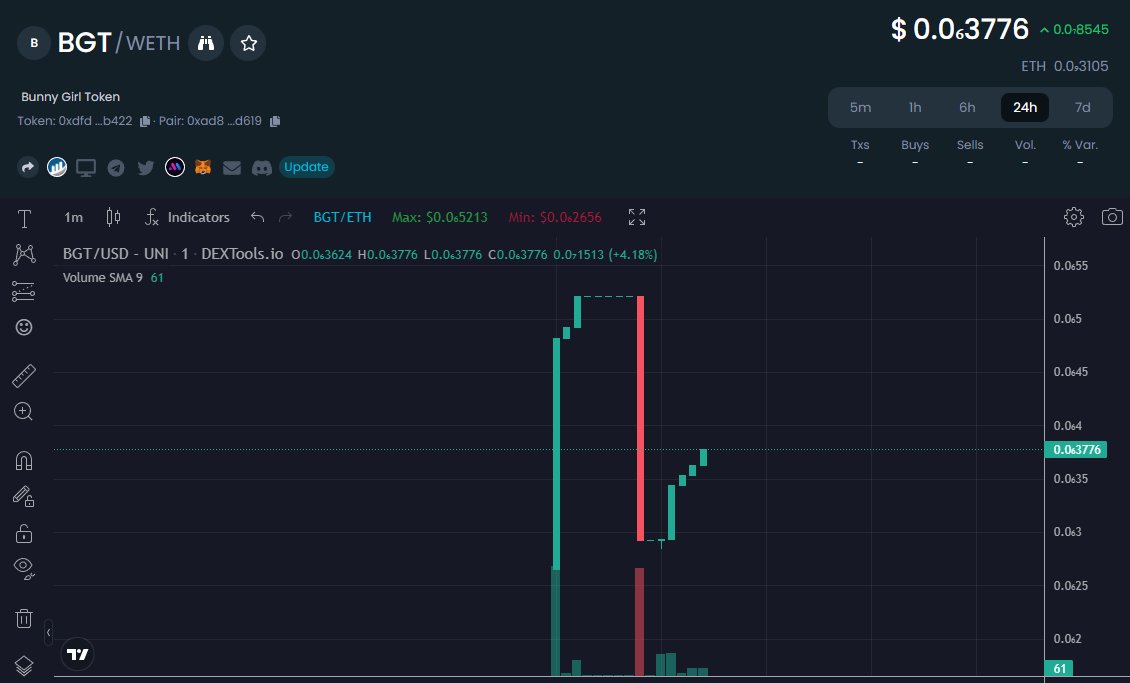This screenshot has height=683, width=1130.
Task: Toggle lock all drawing tools
Action: click(x=24, y=533)
